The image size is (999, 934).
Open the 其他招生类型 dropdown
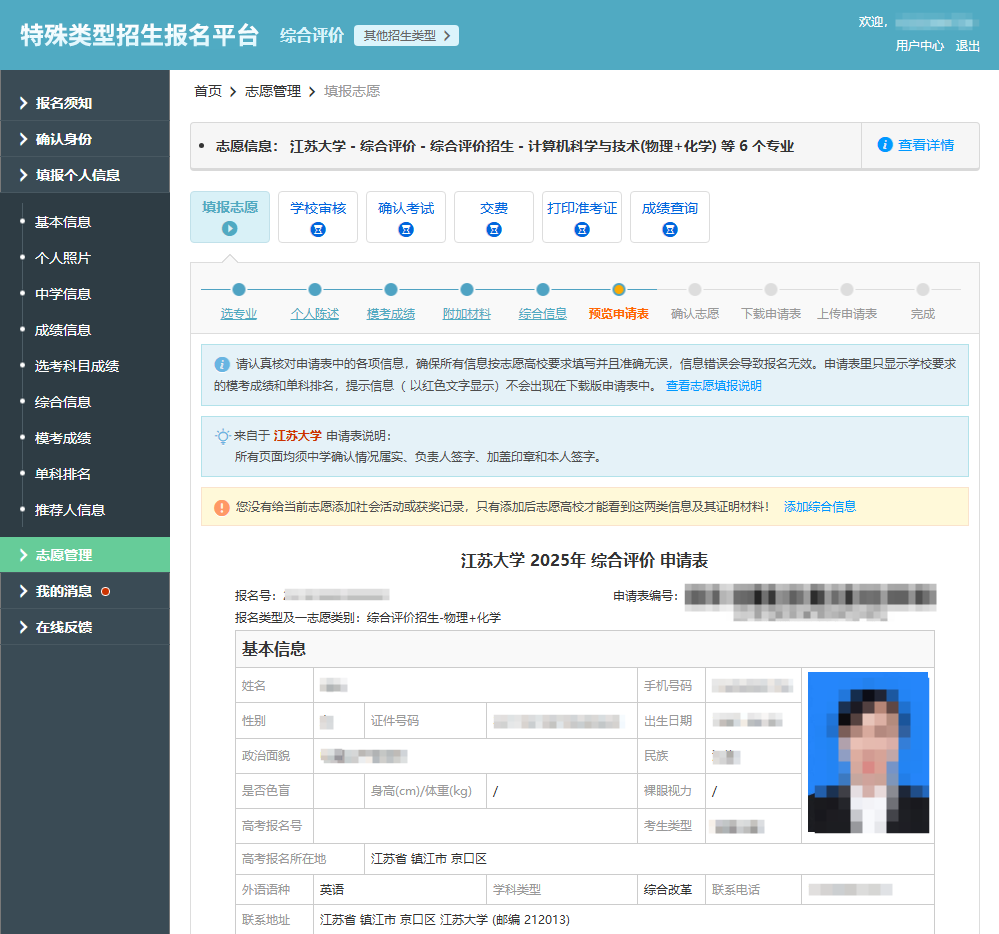tap(406, 36)
